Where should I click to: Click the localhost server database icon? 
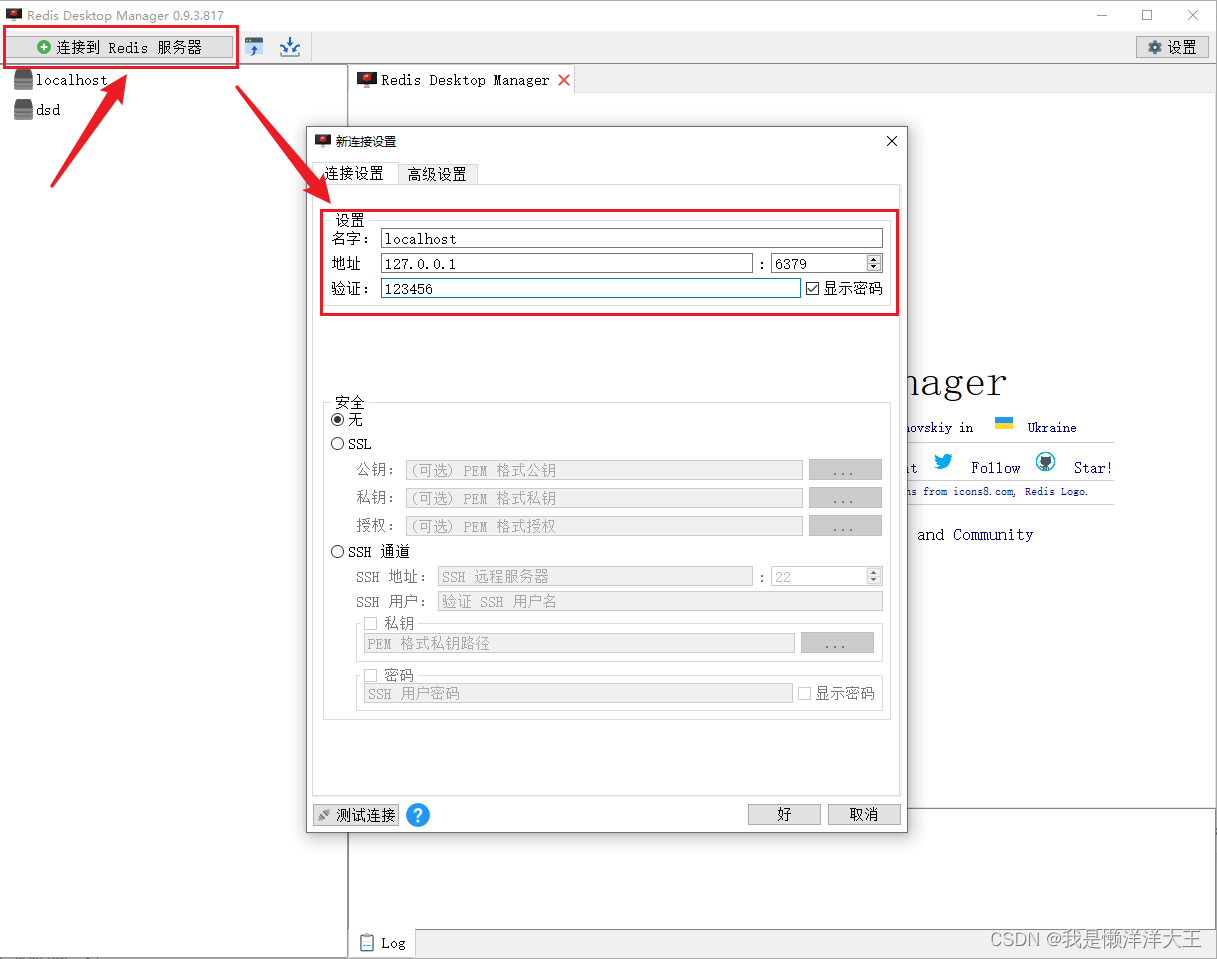(x=22, y=79)
